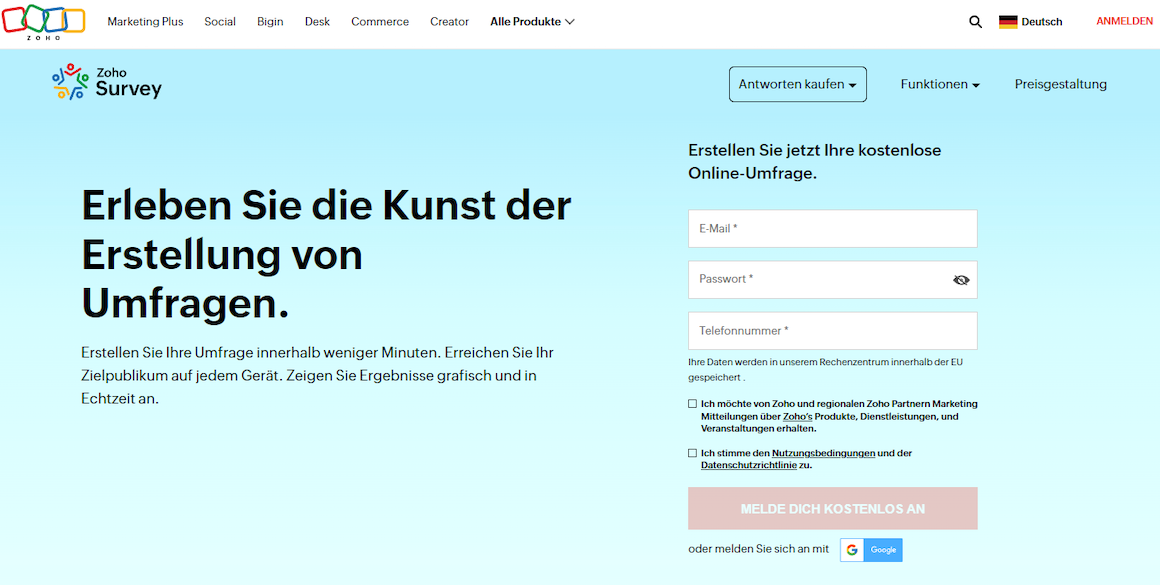Accept the terms of use checkbox
This screenshot has width=1160, height=585.
(693, 453)
